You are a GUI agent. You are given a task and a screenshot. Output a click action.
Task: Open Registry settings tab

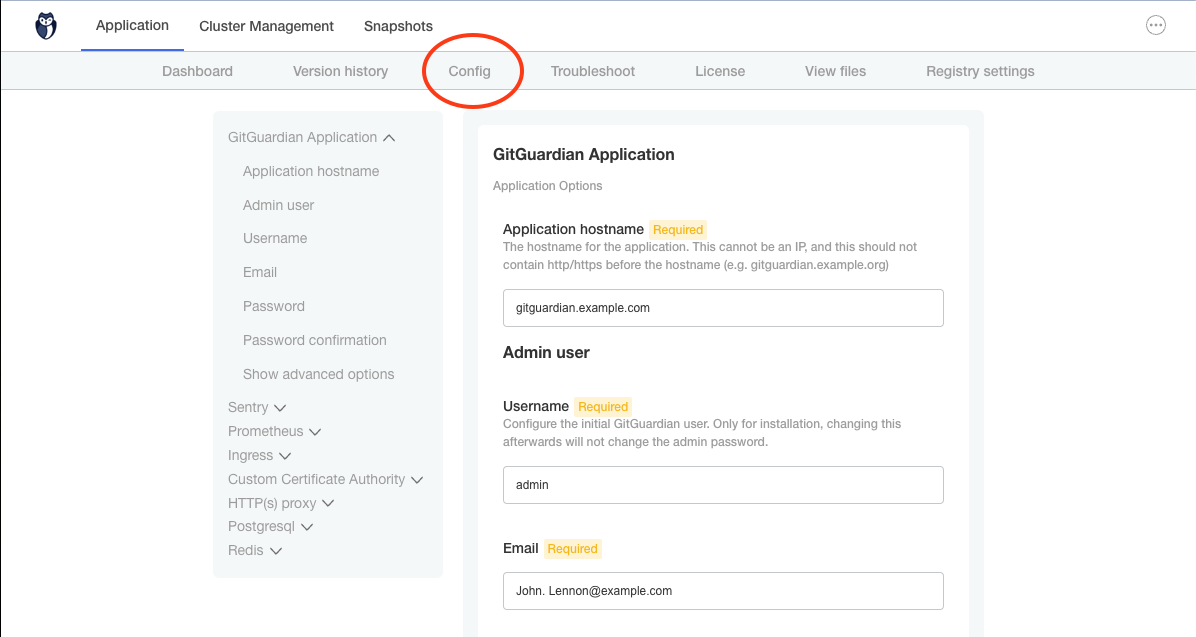pos(980,71)
